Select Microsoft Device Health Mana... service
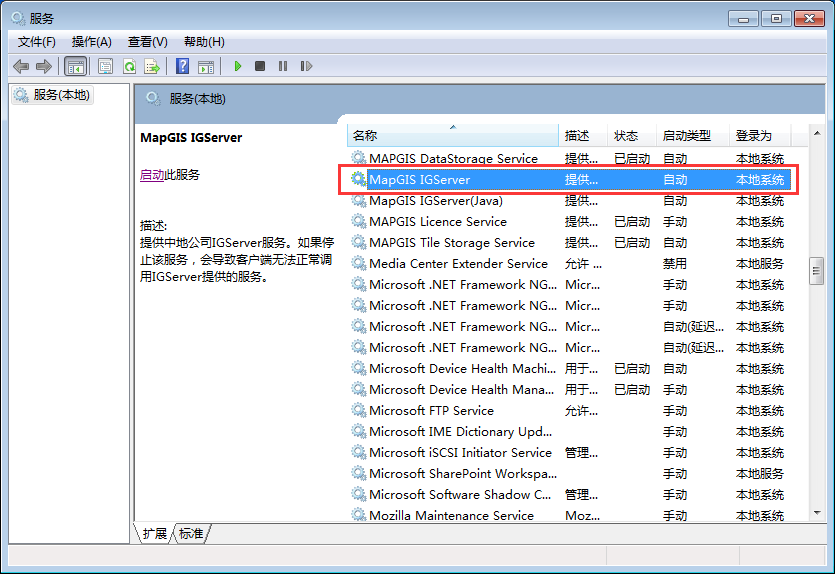 (569, 390)
